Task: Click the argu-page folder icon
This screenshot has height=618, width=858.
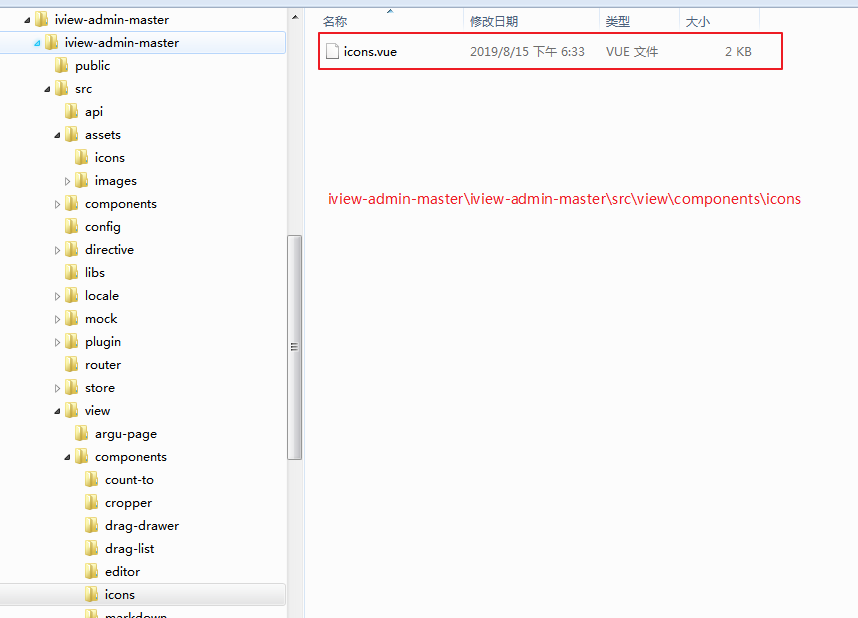Action: [81, 434]
